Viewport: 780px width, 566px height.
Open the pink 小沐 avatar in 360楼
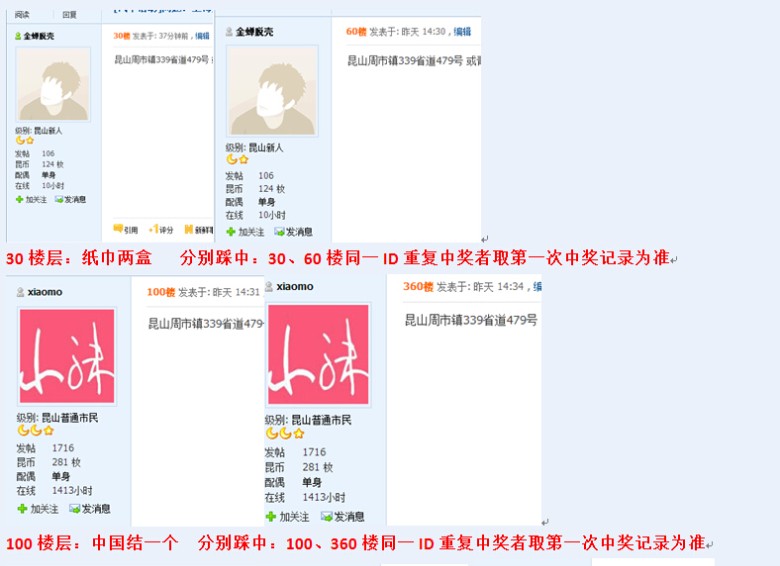318,354
